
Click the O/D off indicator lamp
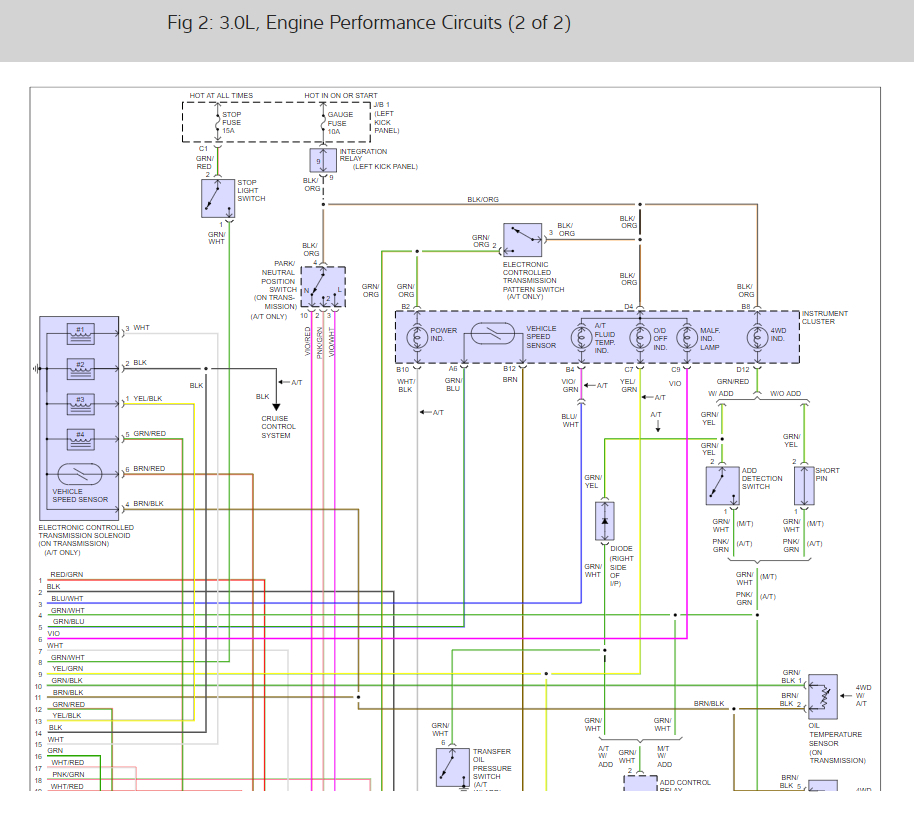pos(640,336)
